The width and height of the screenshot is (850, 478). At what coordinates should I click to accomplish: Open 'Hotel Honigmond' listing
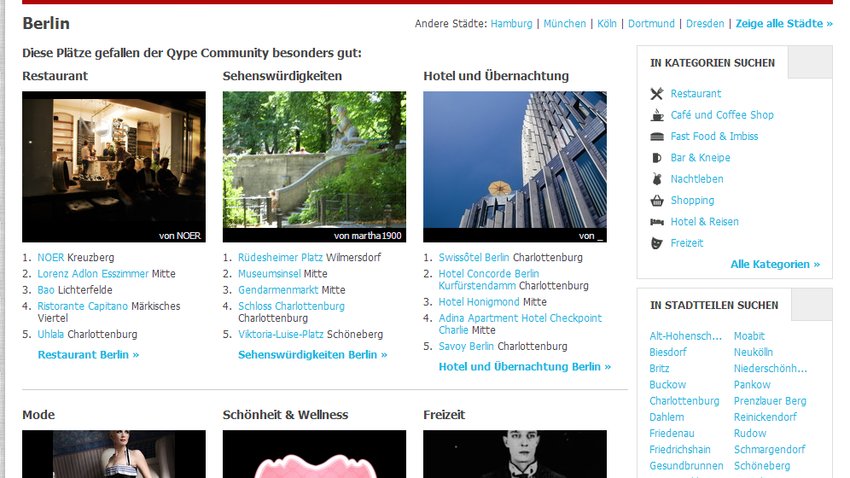click(x=479, y=302)
